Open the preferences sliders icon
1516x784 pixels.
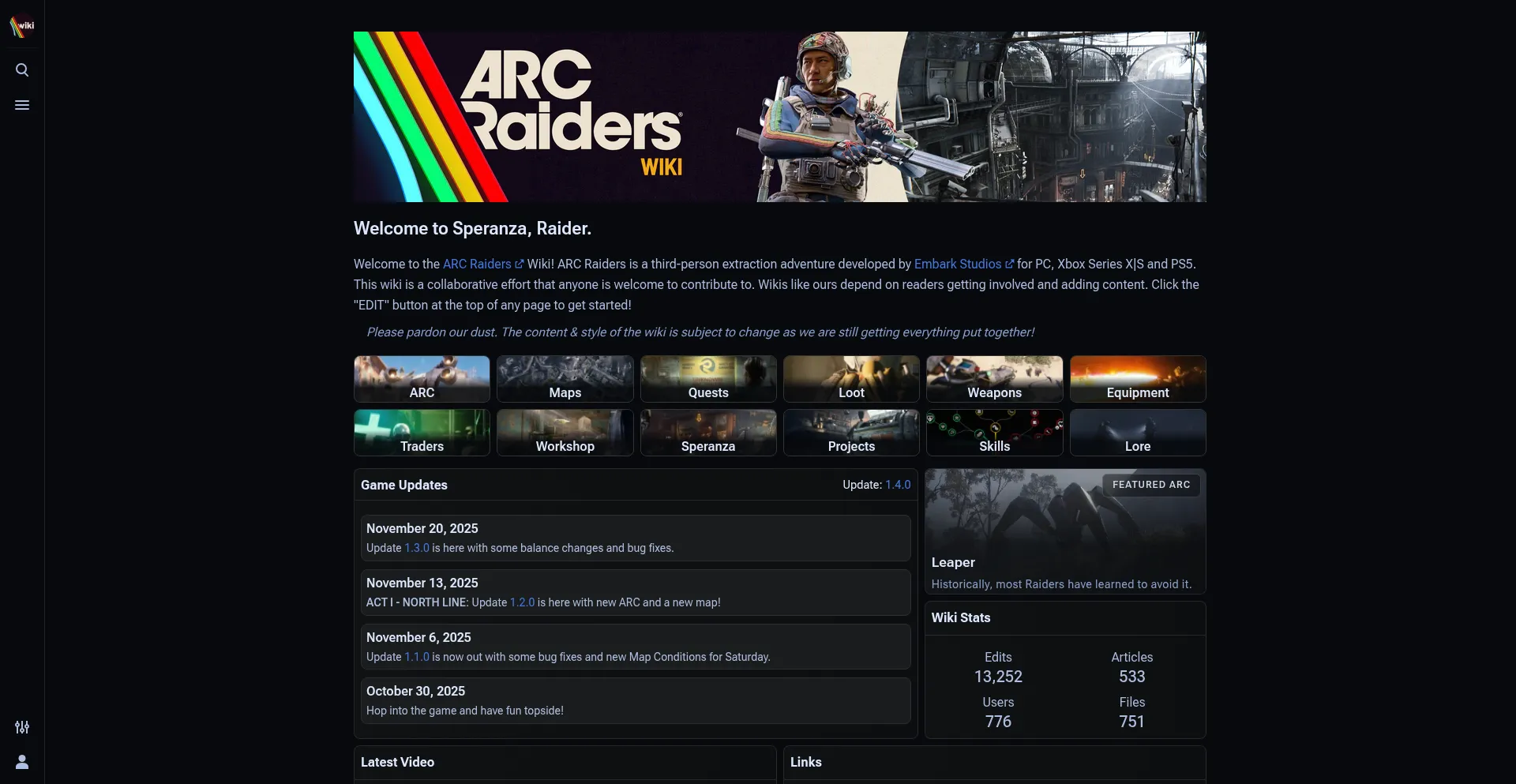[22, 727]
